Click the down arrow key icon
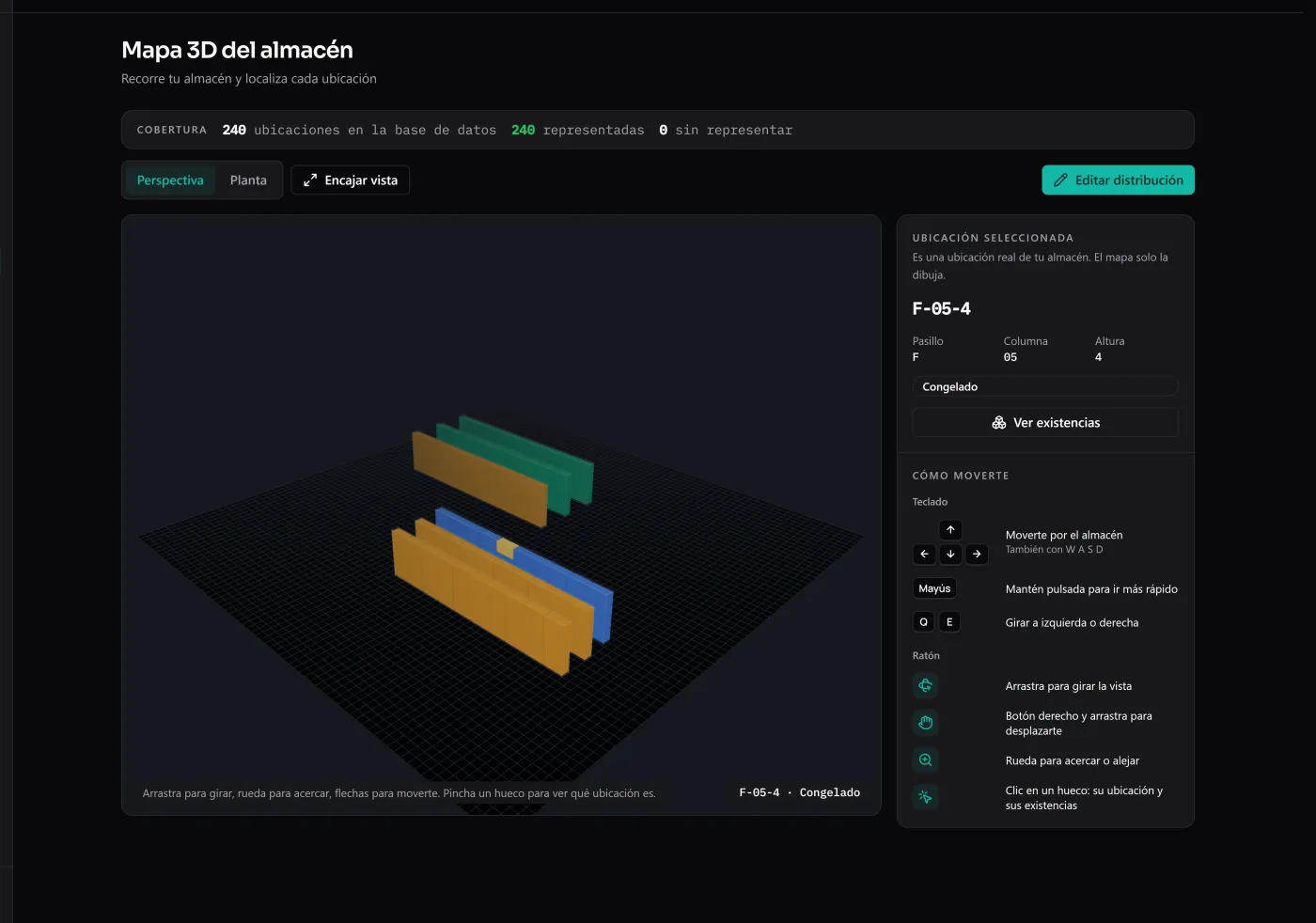The height and width of the screenshot is (923, 1316). (950, 555)
